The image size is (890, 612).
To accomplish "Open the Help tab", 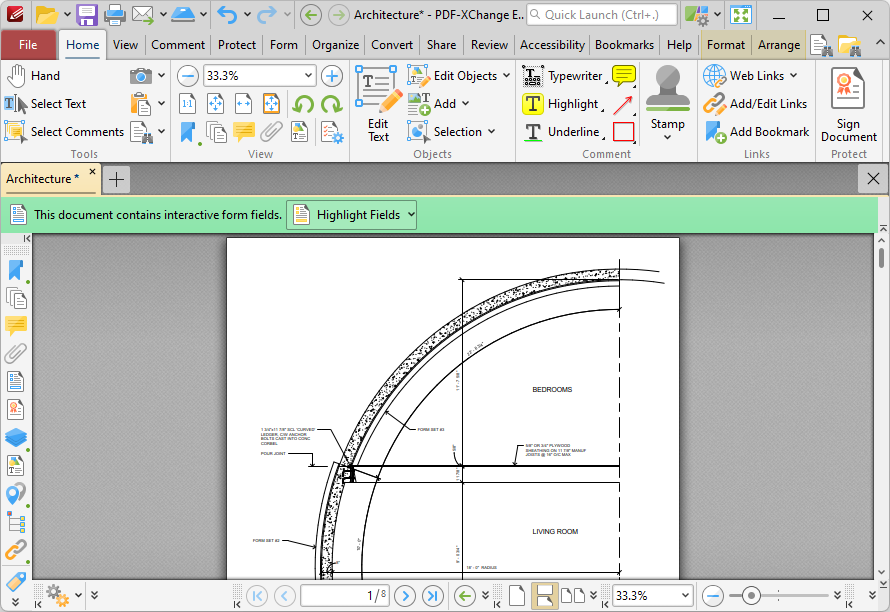I will [x=679, y=45].
